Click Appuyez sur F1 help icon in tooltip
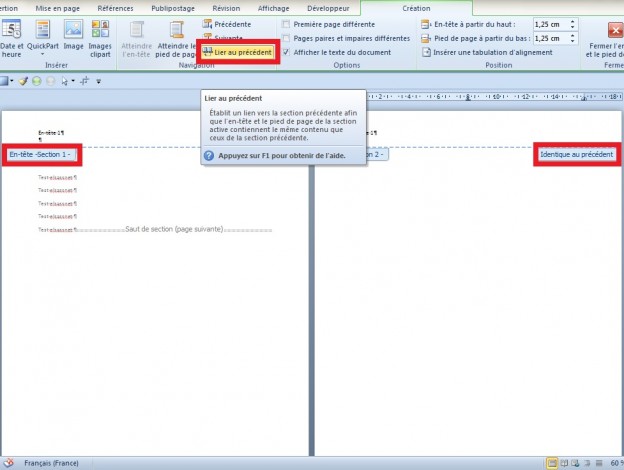The image size is (624, 470). point(209,156)
